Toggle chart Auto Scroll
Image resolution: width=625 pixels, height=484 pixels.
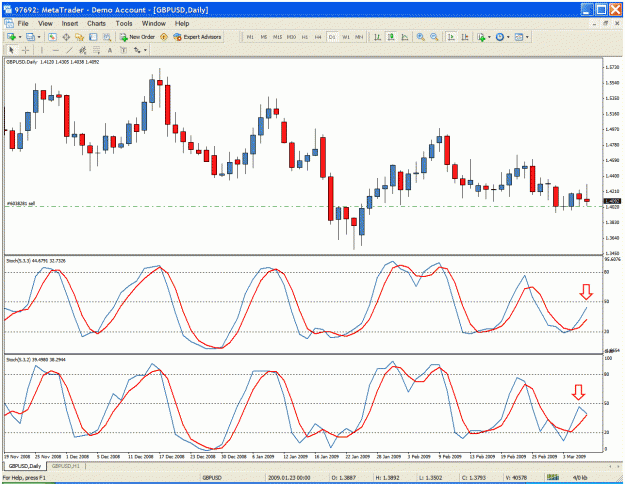tap(451, 37)
